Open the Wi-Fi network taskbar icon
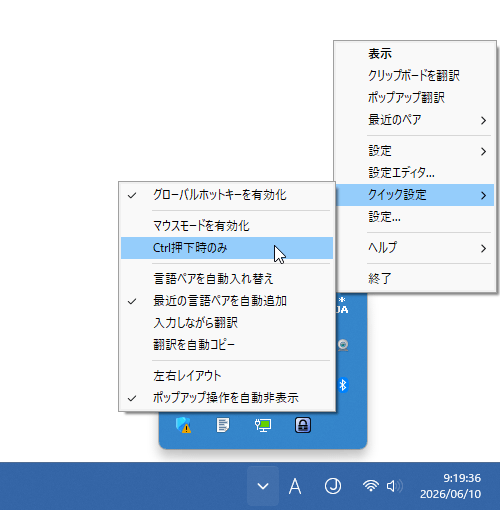Image resolution: width=500 pixels, height=510 pixels. coord(371,486)
